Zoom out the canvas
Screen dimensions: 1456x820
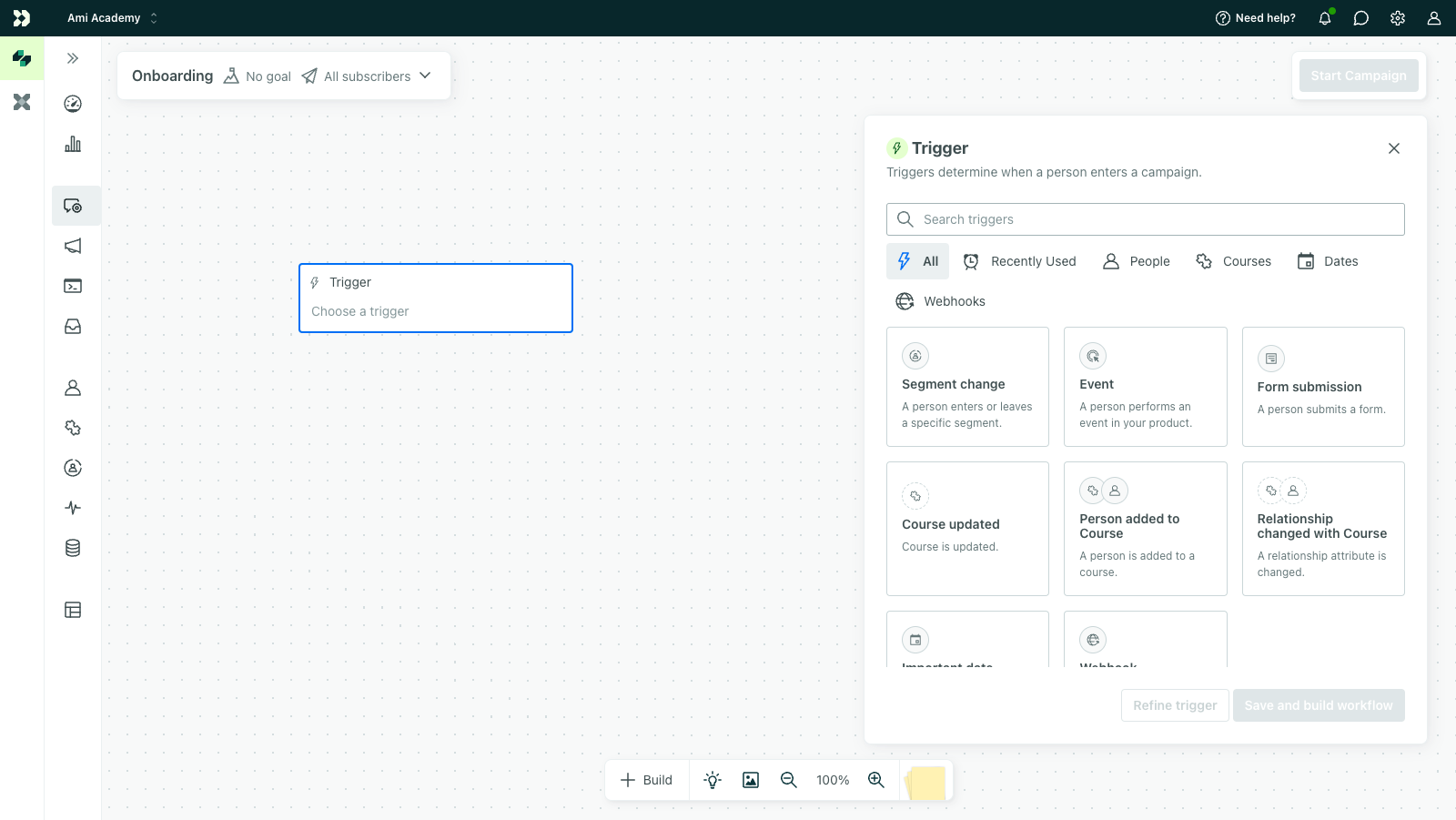(x=789, y=780)
